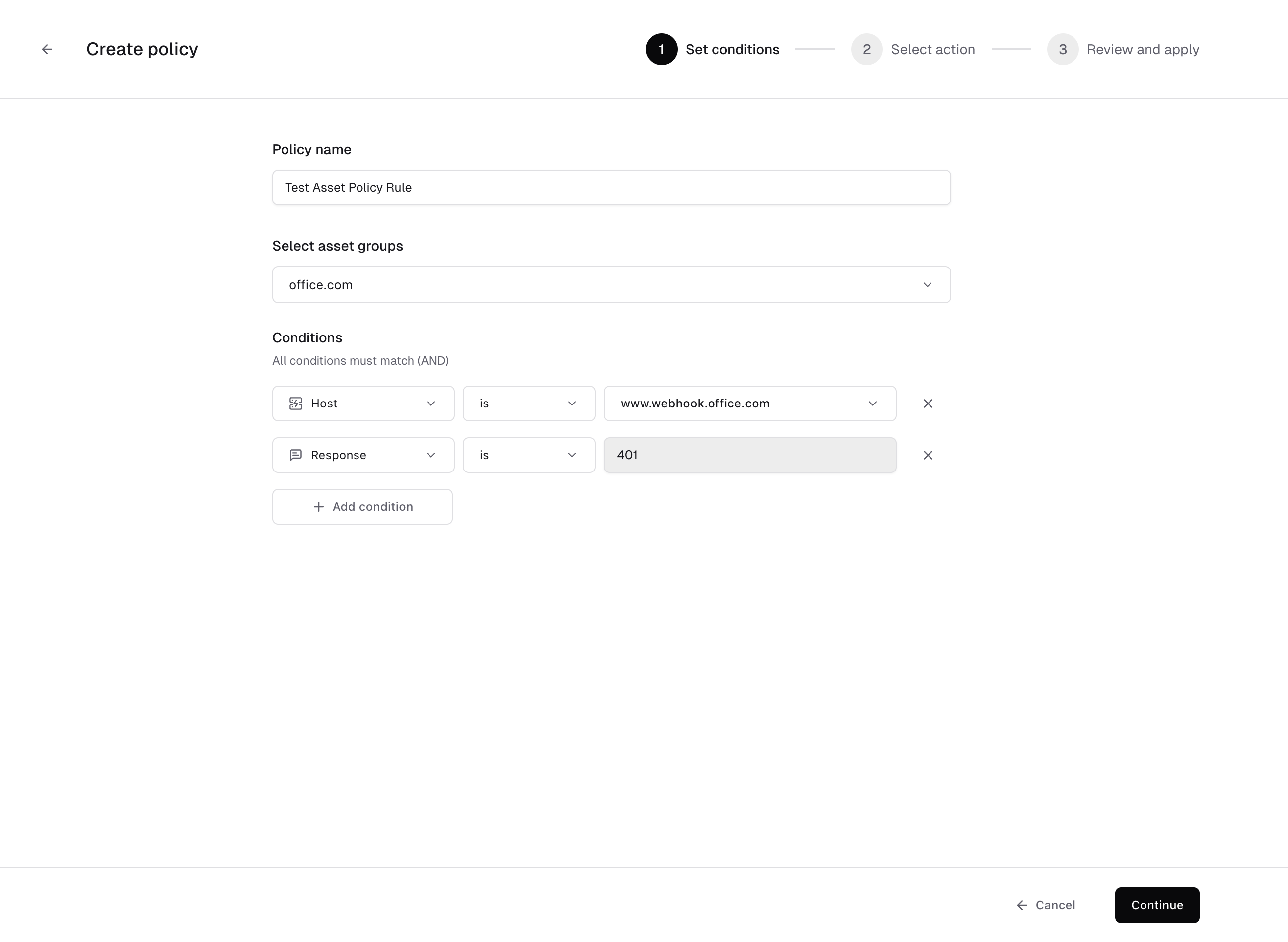This screenshot has height=942, width=1288.
Task: Open the 'is' operator for Host row
Action: (x=528, y=404)
